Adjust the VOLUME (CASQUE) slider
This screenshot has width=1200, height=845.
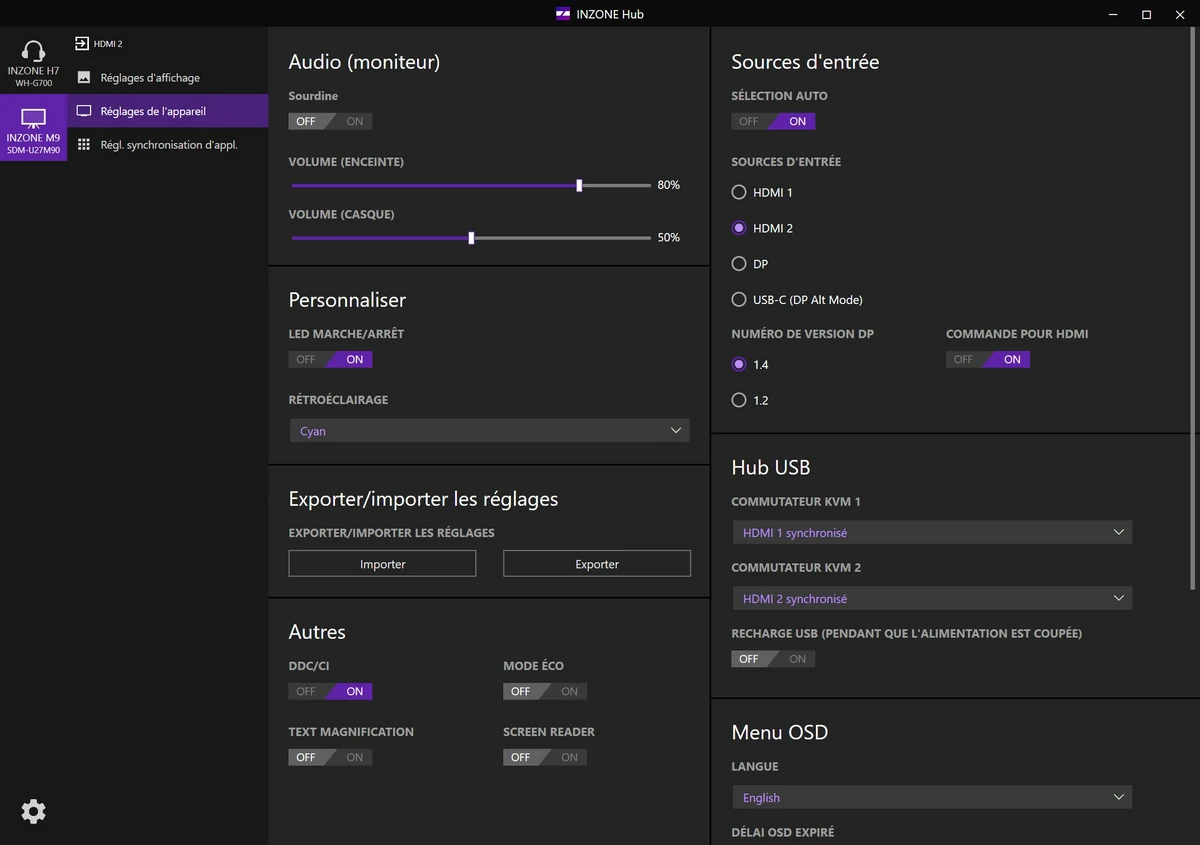471,238
